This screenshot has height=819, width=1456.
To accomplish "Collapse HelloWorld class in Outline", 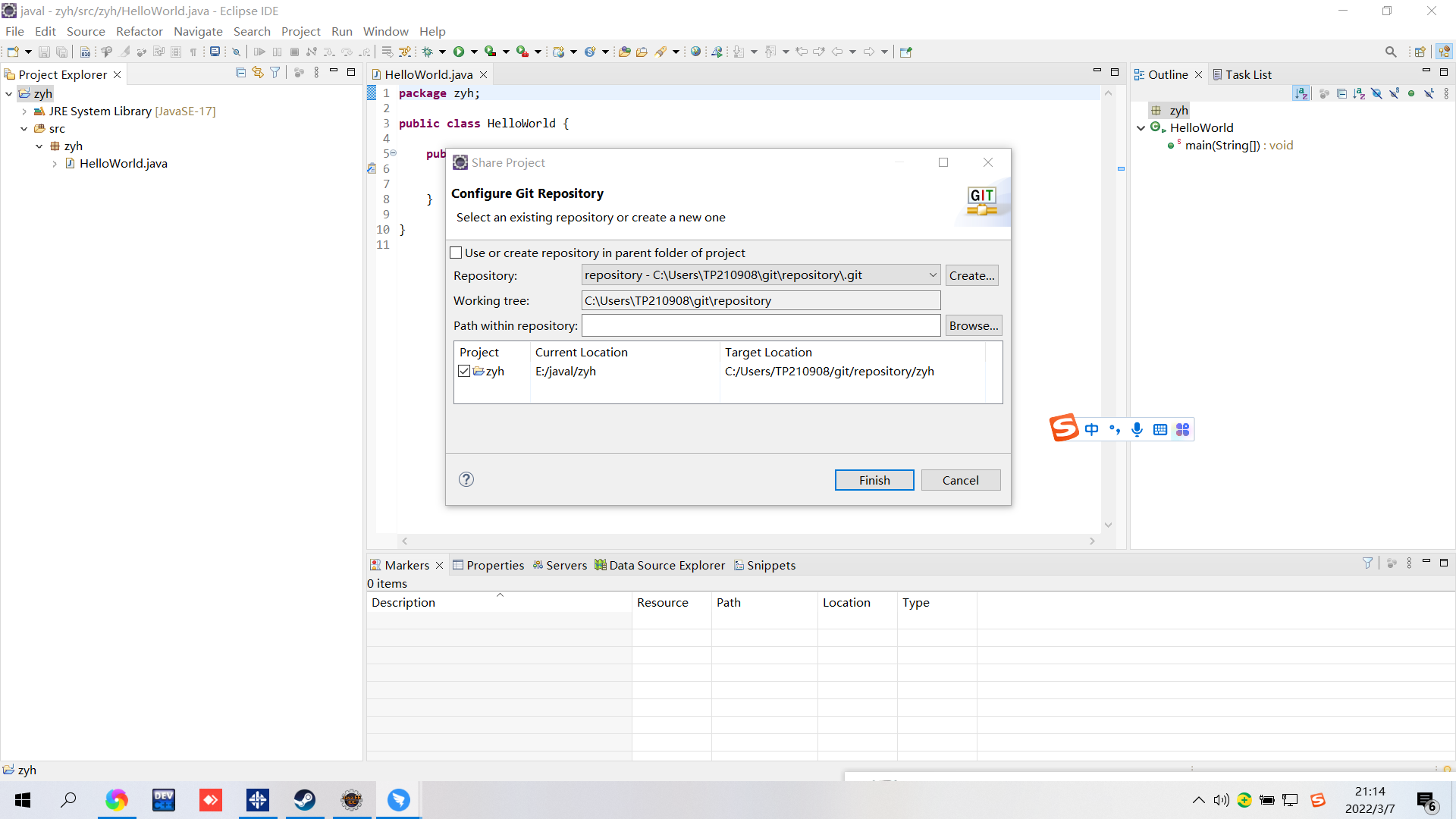I will pyautogui.click(x=1141, y=128).
